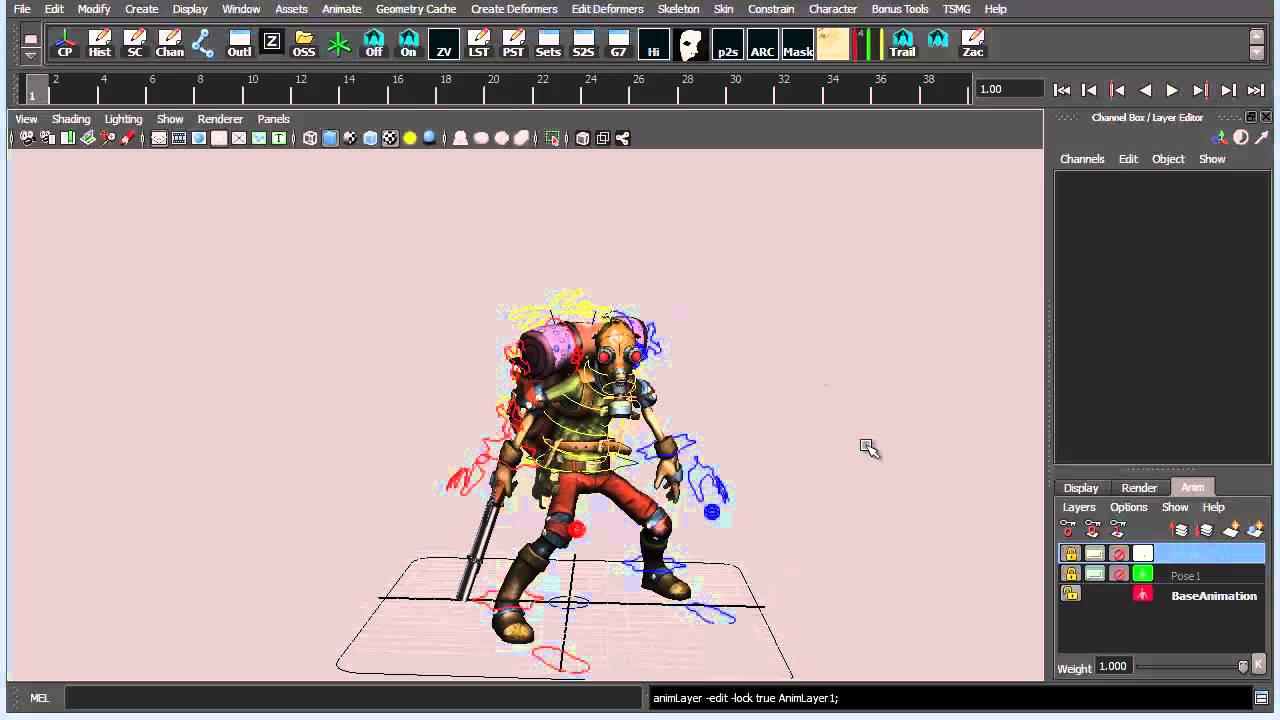This screenshot has width=1280, height=720.
Task: Open the viewport Renderer menu
Action: tap(220, 119)
